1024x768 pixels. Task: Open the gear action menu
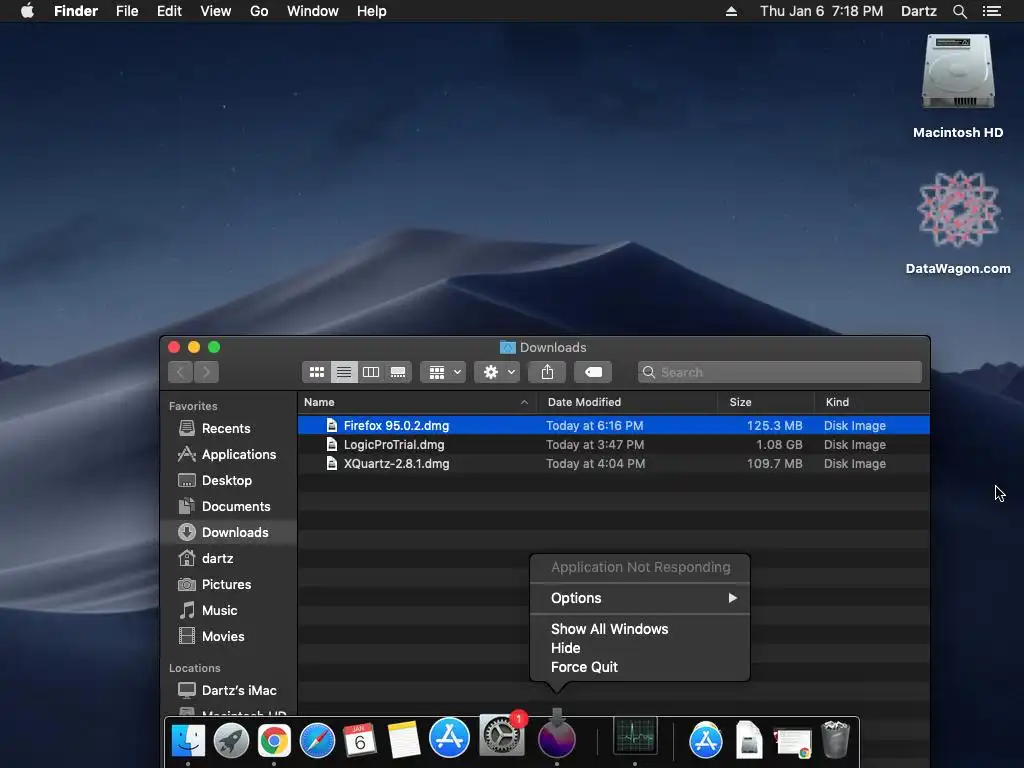point(498,372)
